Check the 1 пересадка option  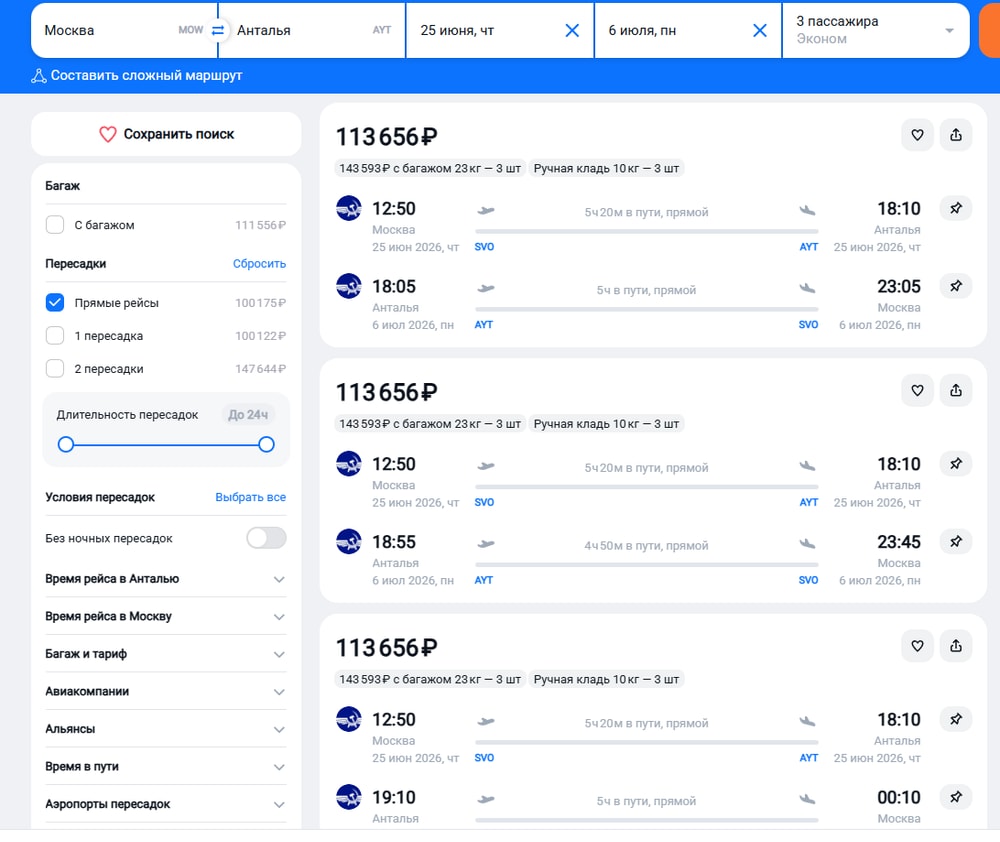point(56,336)
